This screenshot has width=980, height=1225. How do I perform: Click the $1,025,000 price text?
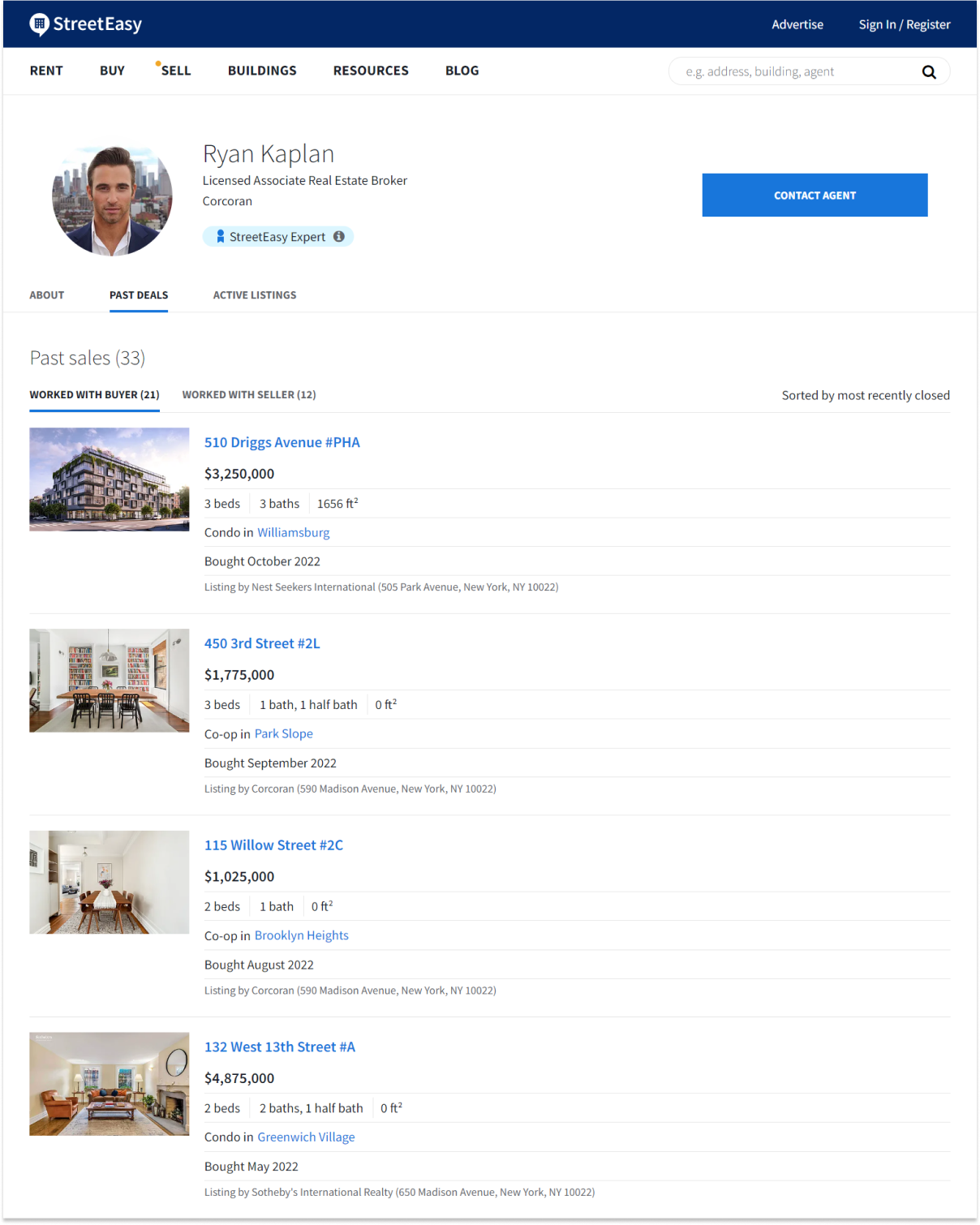click(239, 877)
